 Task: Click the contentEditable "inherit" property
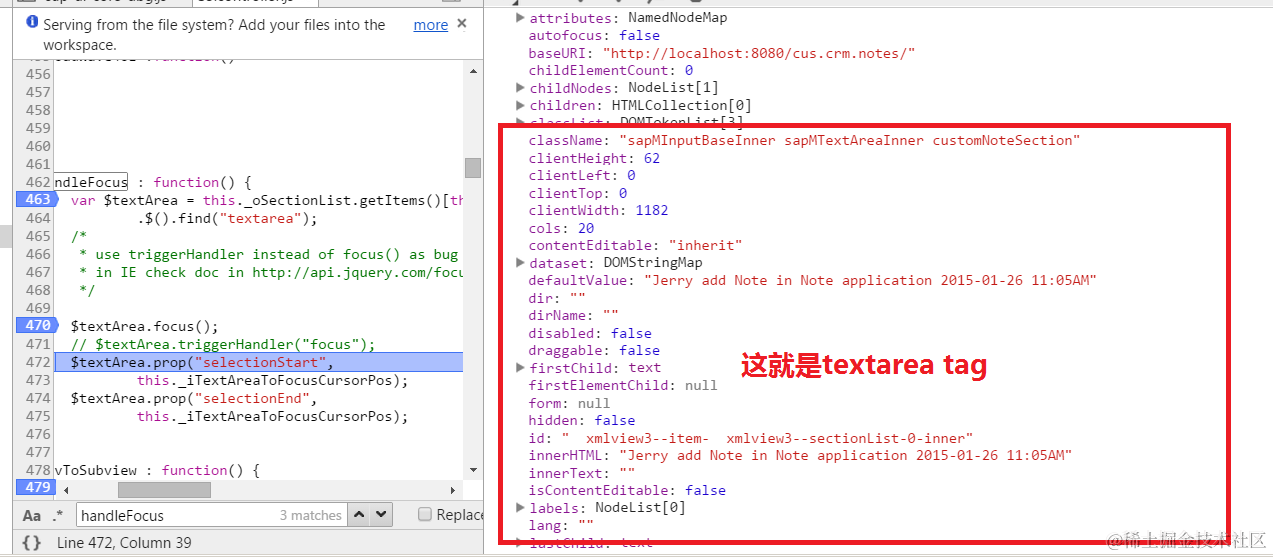[635, 246]
